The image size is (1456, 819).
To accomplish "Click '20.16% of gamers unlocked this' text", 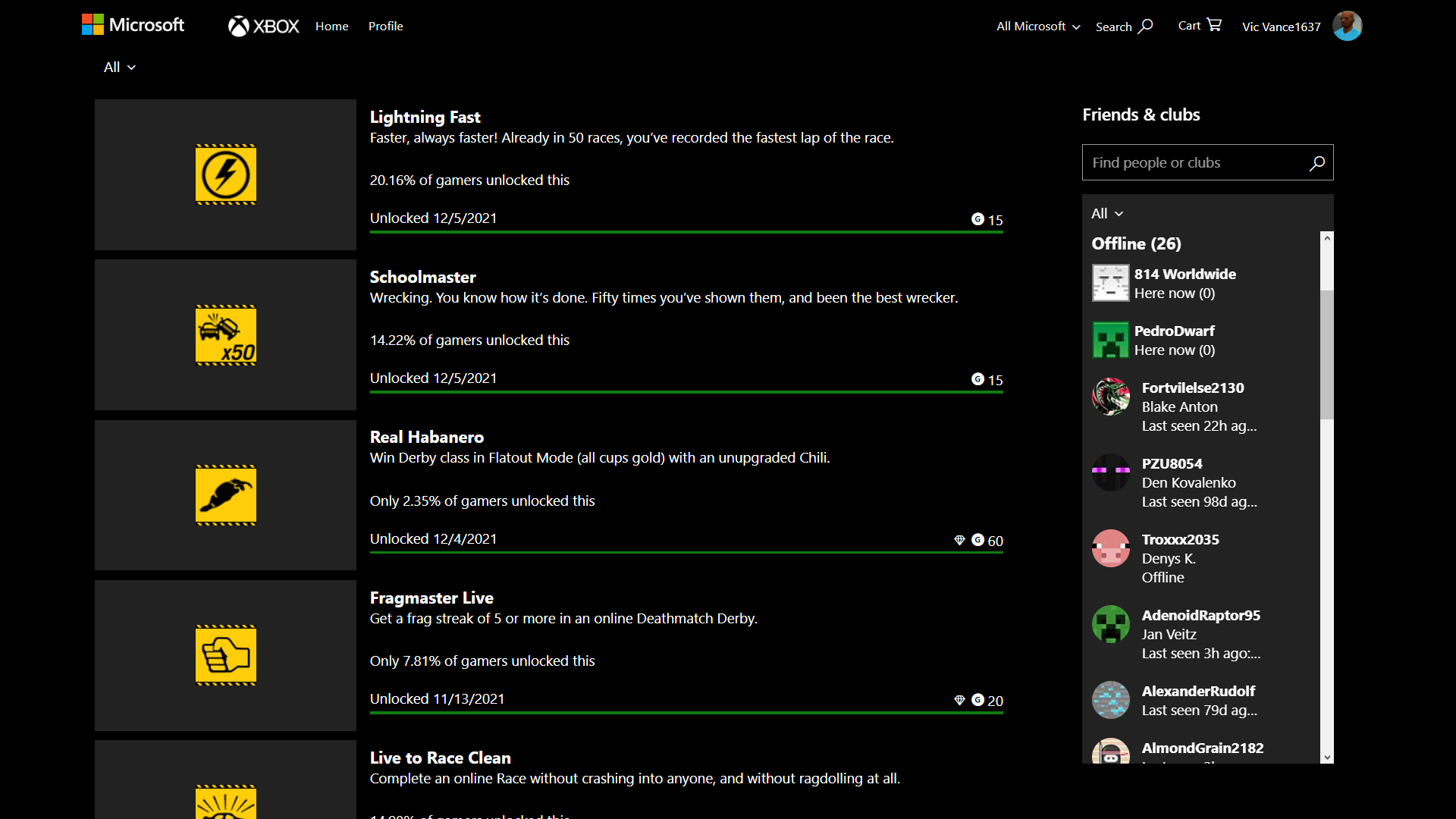I will point(469,180).
